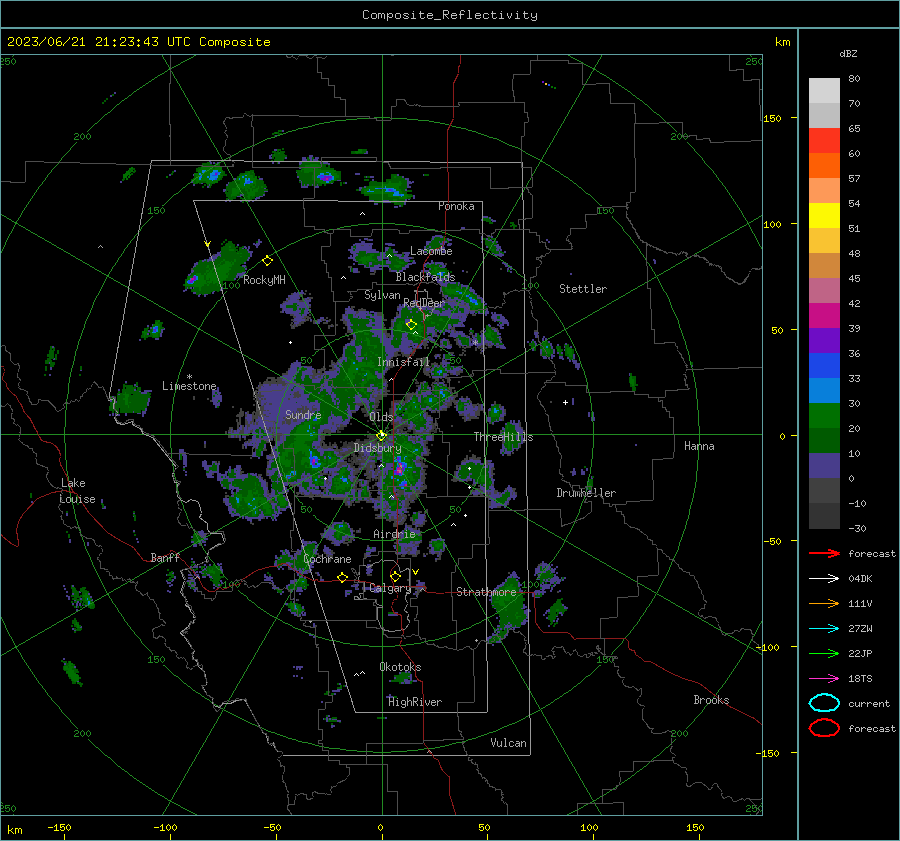
Task: Click the RockyMH label
Action: click(264, 280)
